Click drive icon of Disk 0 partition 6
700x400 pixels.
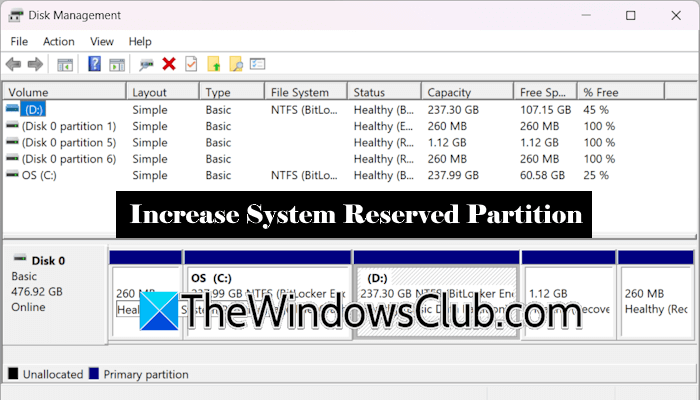coord(12,158)
